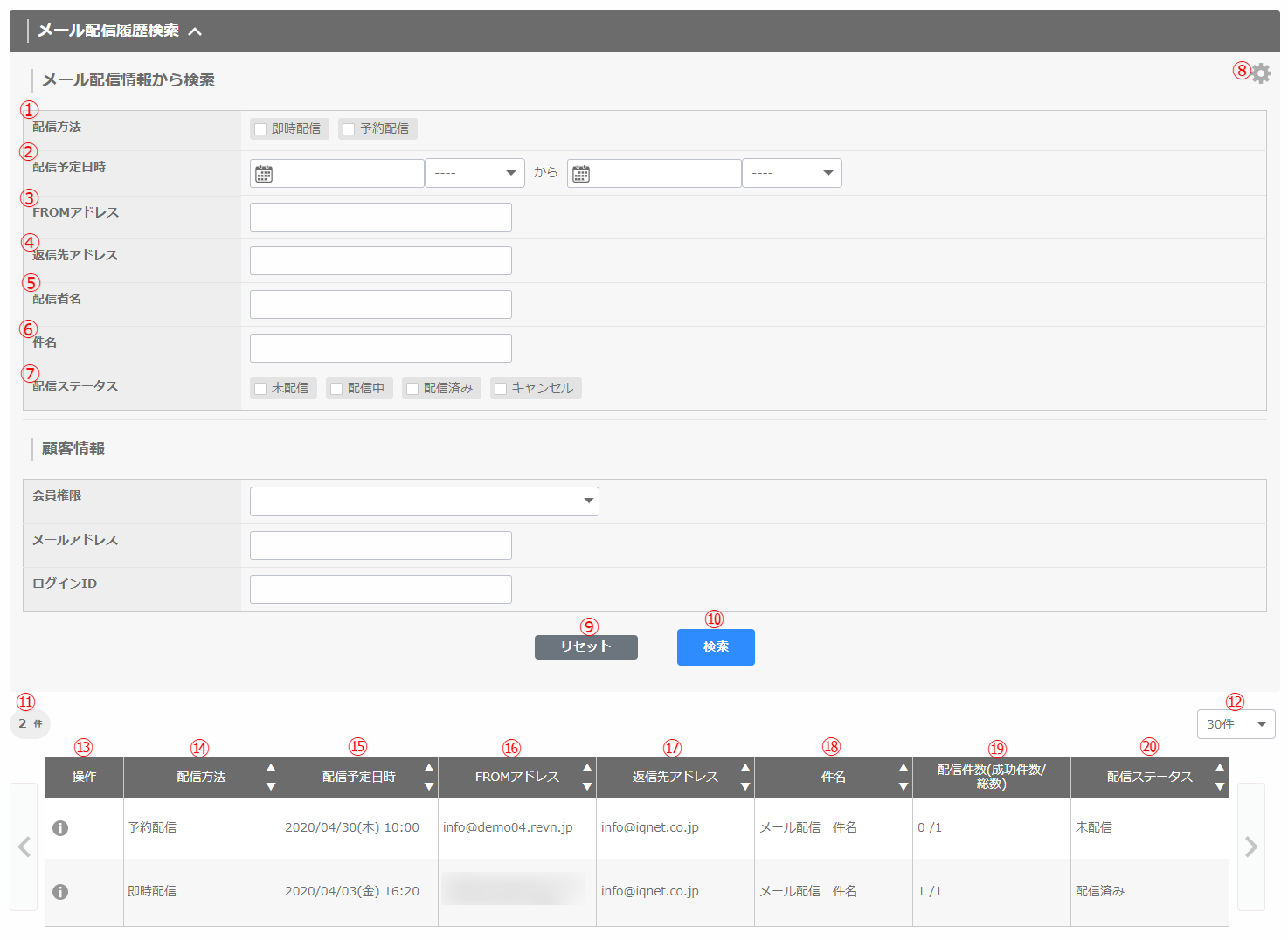The width and height of the screenshot is (1288, 940).
Task: Open info icon for the 予約配信 row
Action: click(x=60, y=828)
